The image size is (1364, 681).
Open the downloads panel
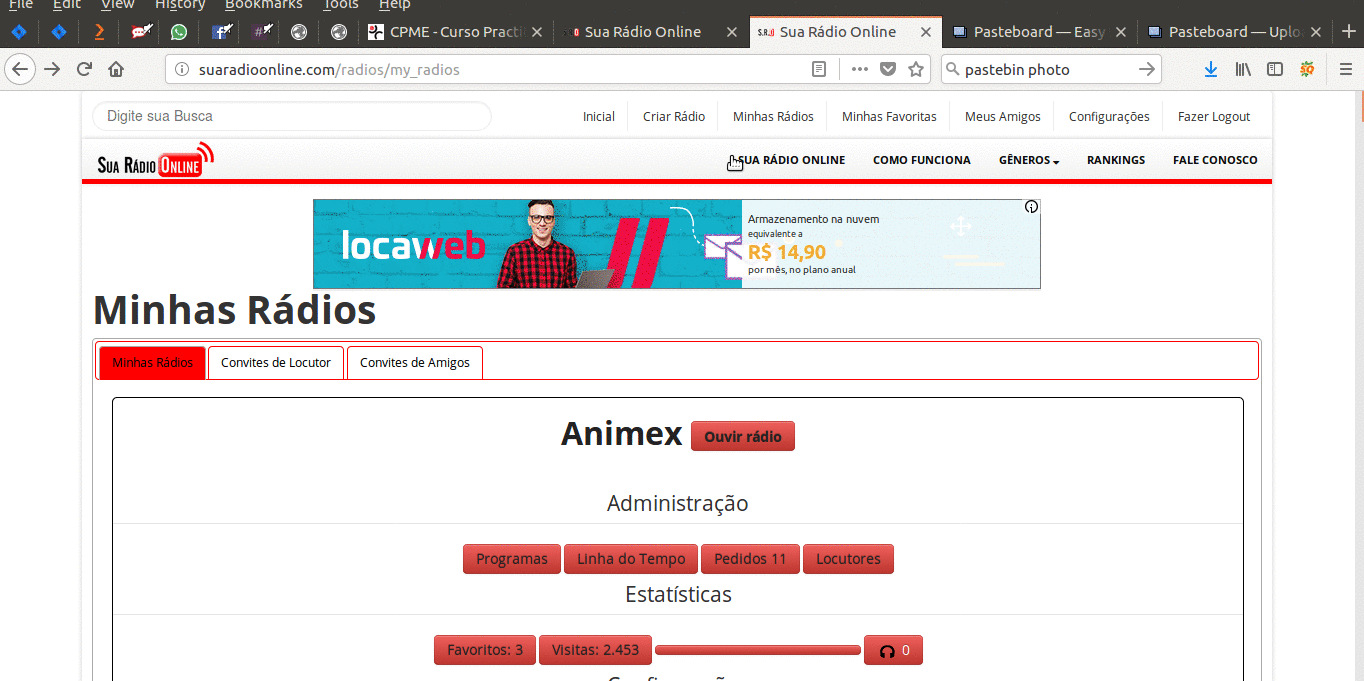coord(1210,69)
